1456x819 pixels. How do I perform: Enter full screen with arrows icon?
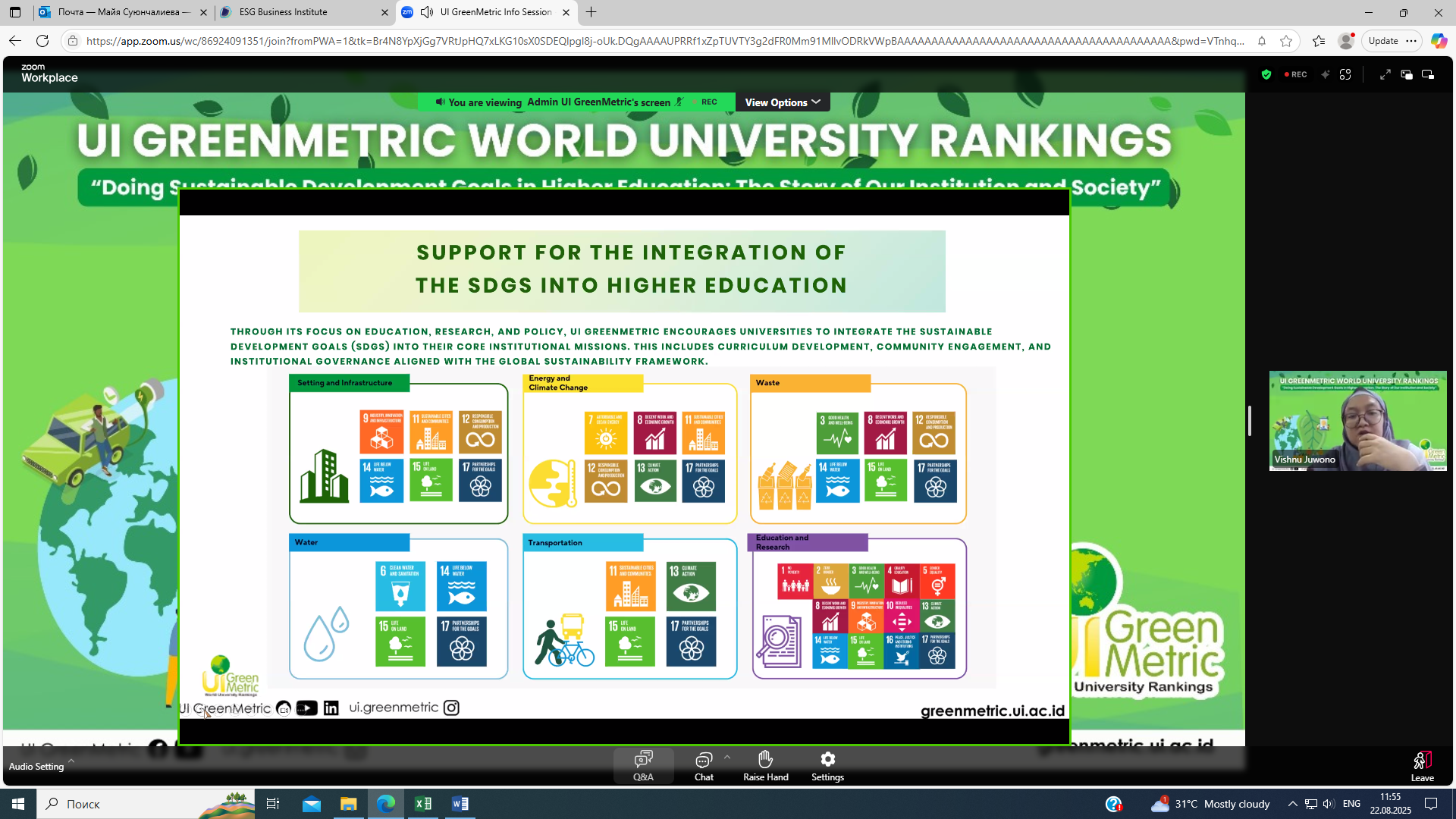tap(1385, 74)
